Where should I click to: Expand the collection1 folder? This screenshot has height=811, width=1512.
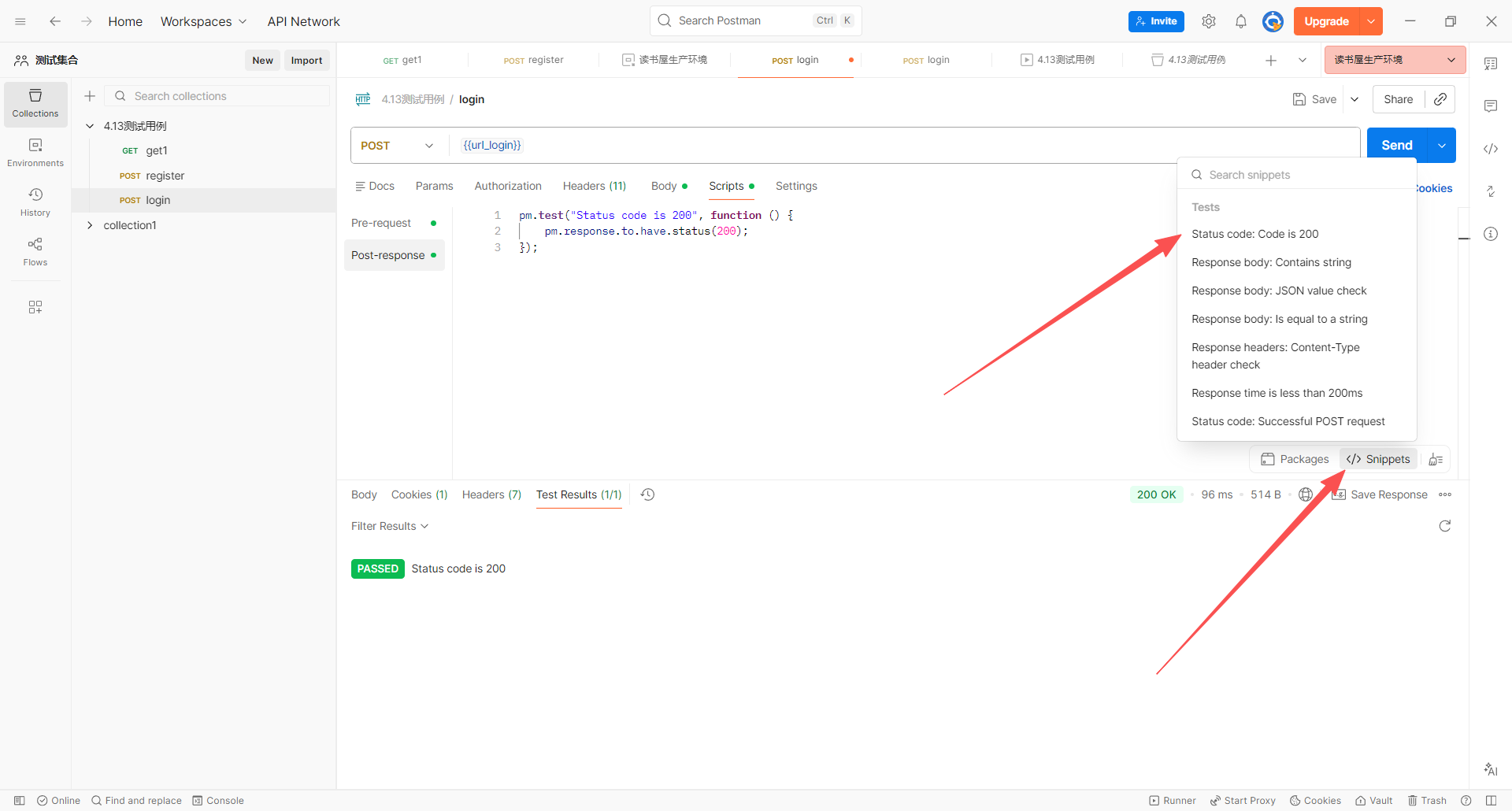[90, 225]
